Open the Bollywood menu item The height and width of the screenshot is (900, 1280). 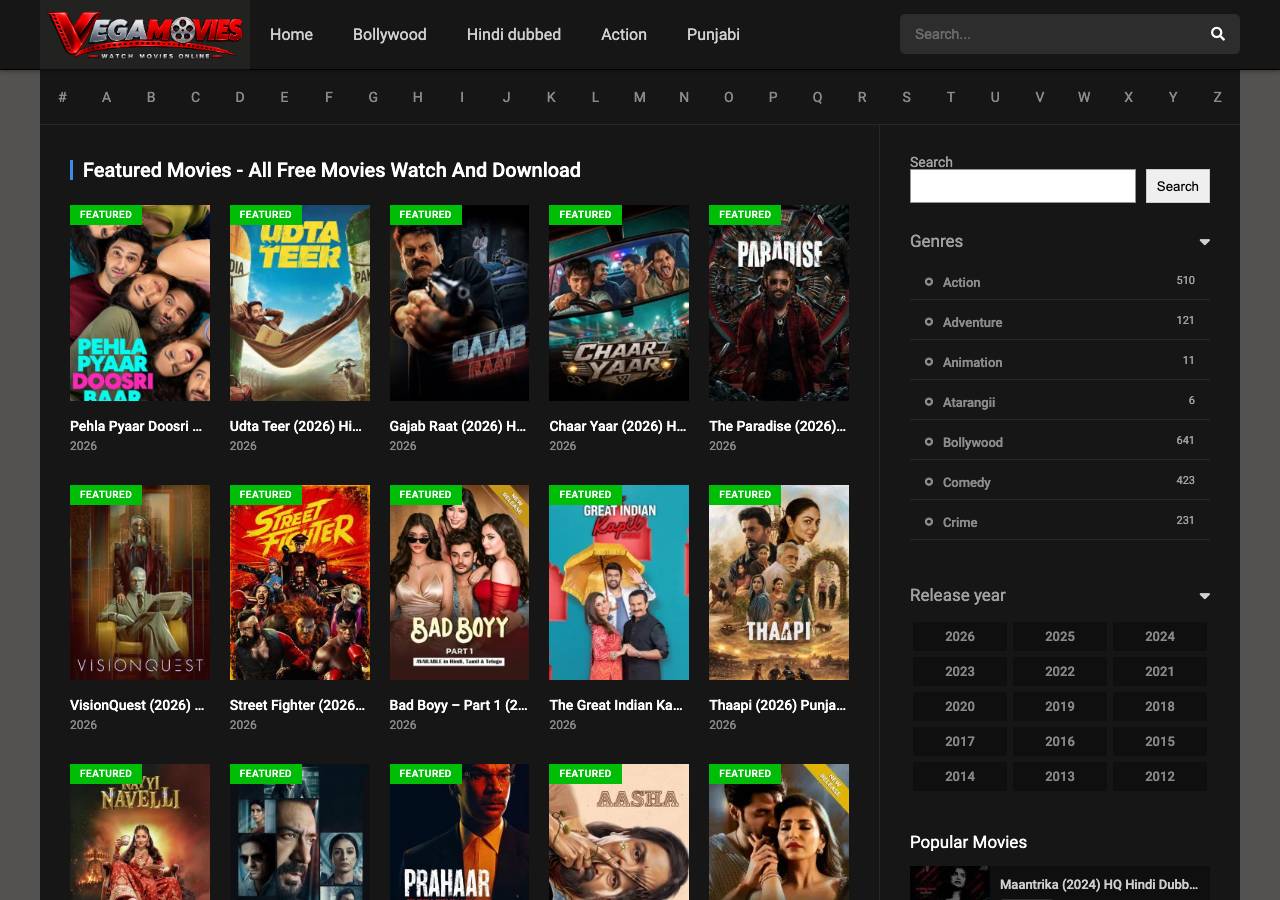pos(390,34)
